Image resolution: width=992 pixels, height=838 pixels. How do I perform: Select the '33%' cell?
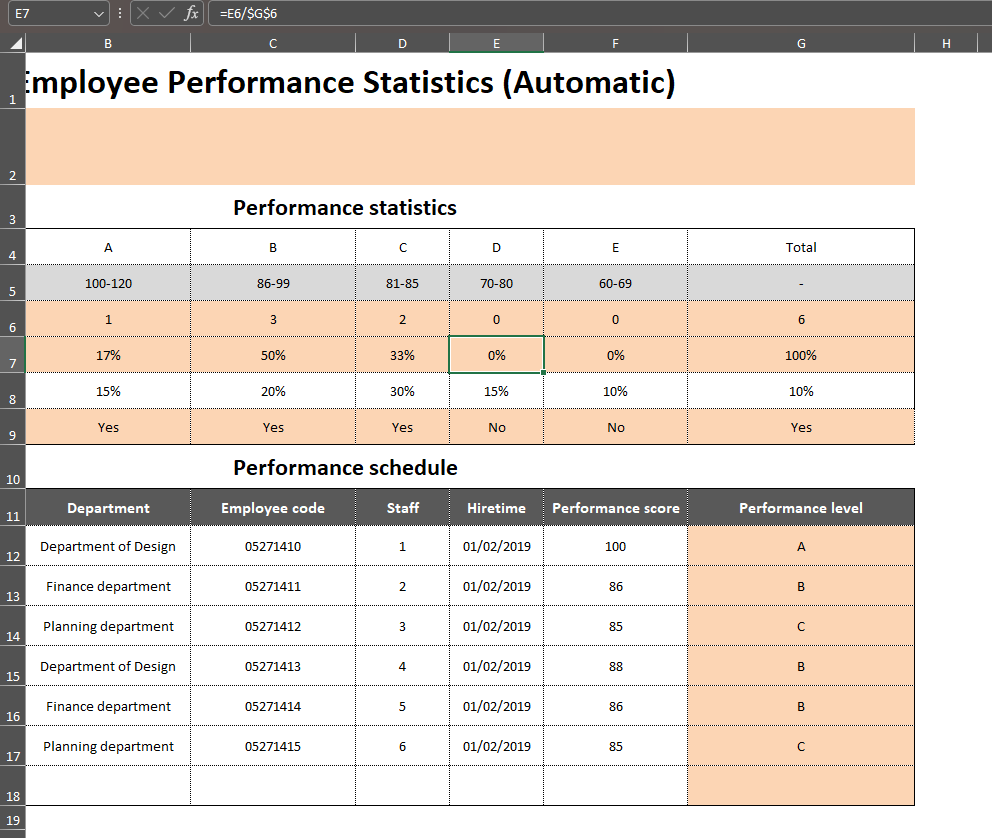(402, 355)
